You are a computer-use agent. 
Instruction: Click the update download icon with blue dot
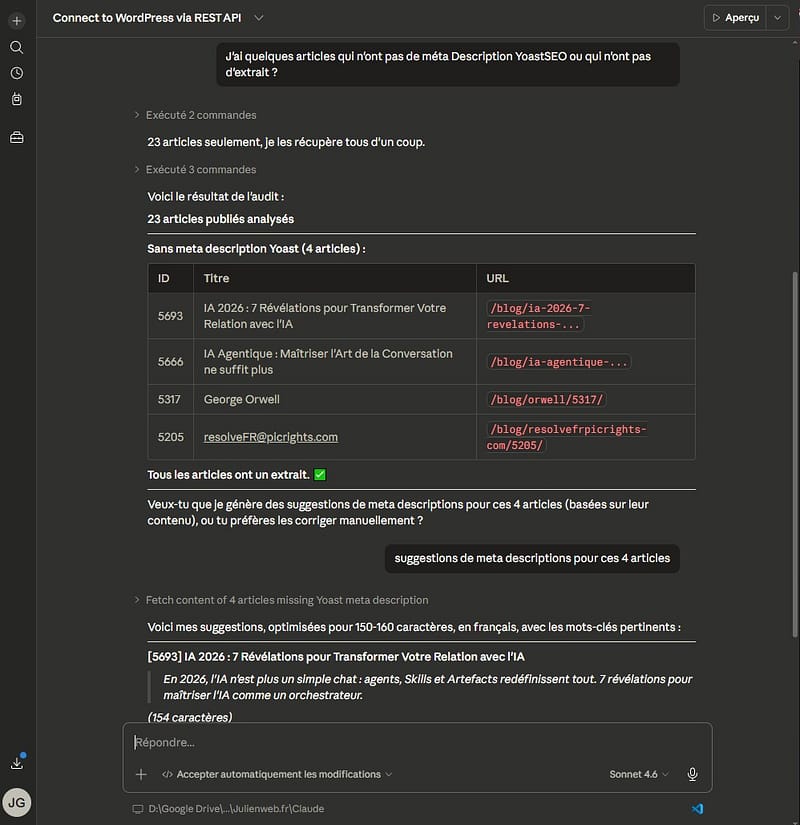17,762
